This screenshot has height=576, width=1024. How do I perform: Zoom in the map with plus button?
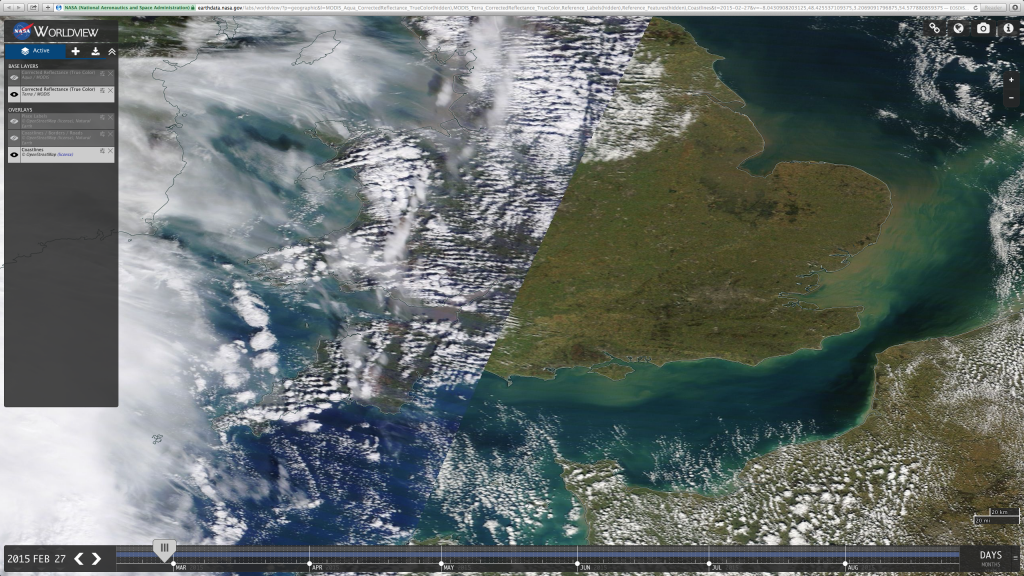[x=1011, y=80]
